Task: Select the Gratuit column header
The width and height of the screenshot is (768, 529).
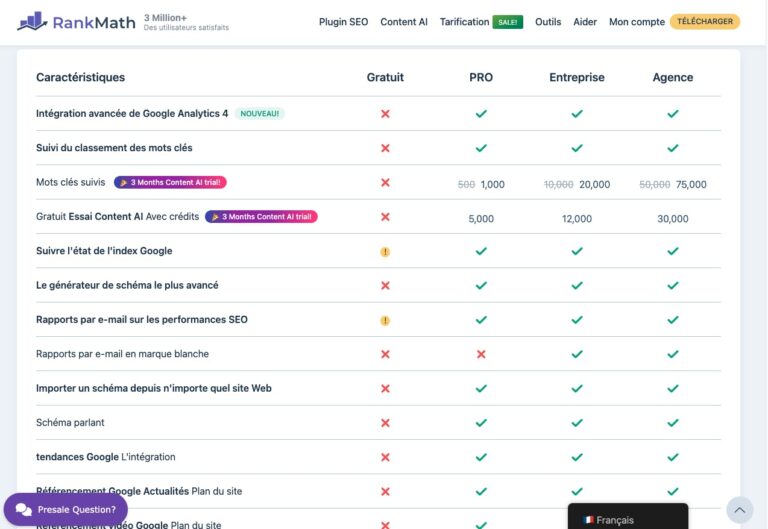Action: (x=385, y=77)
